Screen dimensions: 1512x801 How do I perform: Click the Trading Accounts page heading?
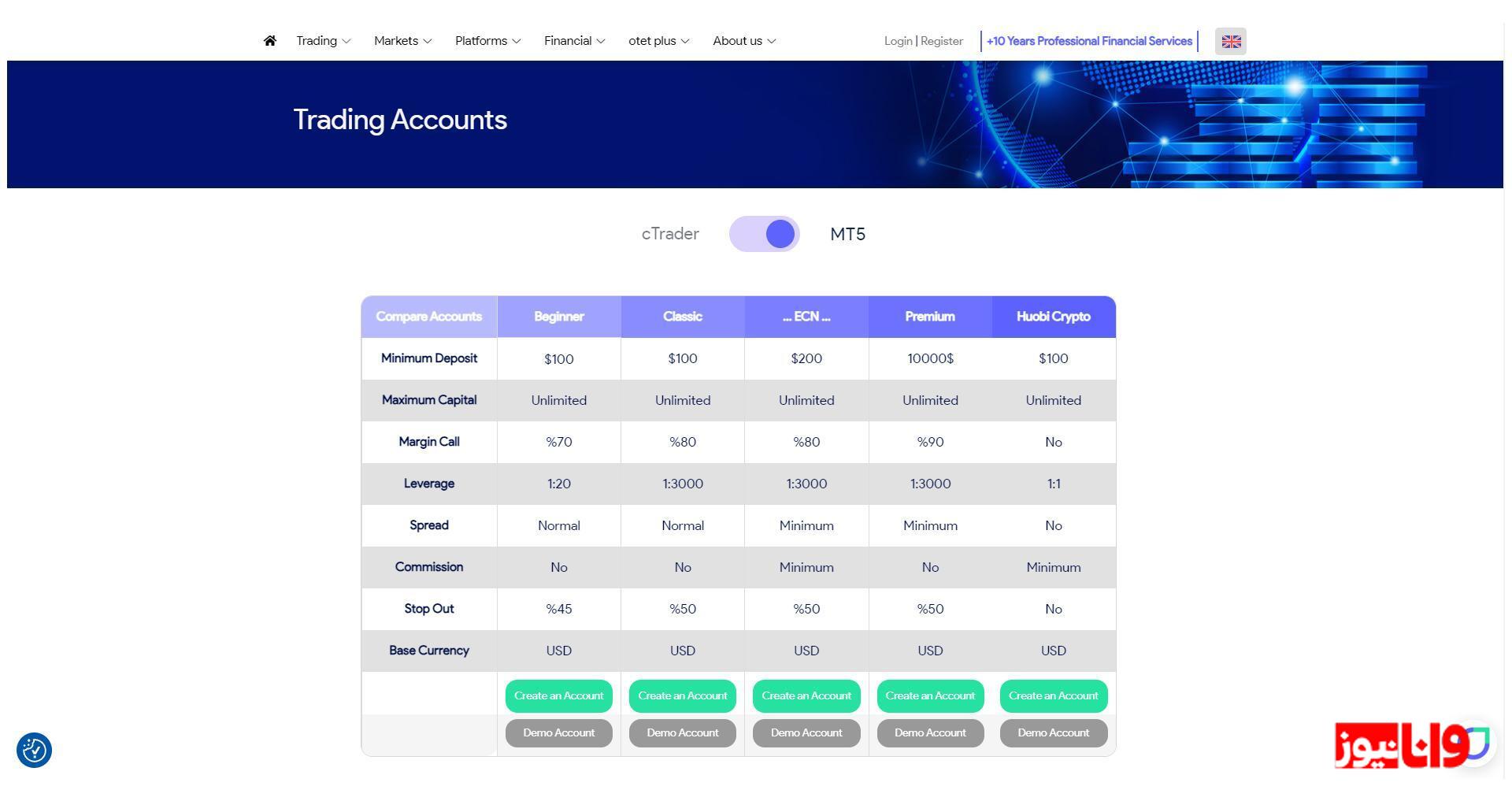400,120
